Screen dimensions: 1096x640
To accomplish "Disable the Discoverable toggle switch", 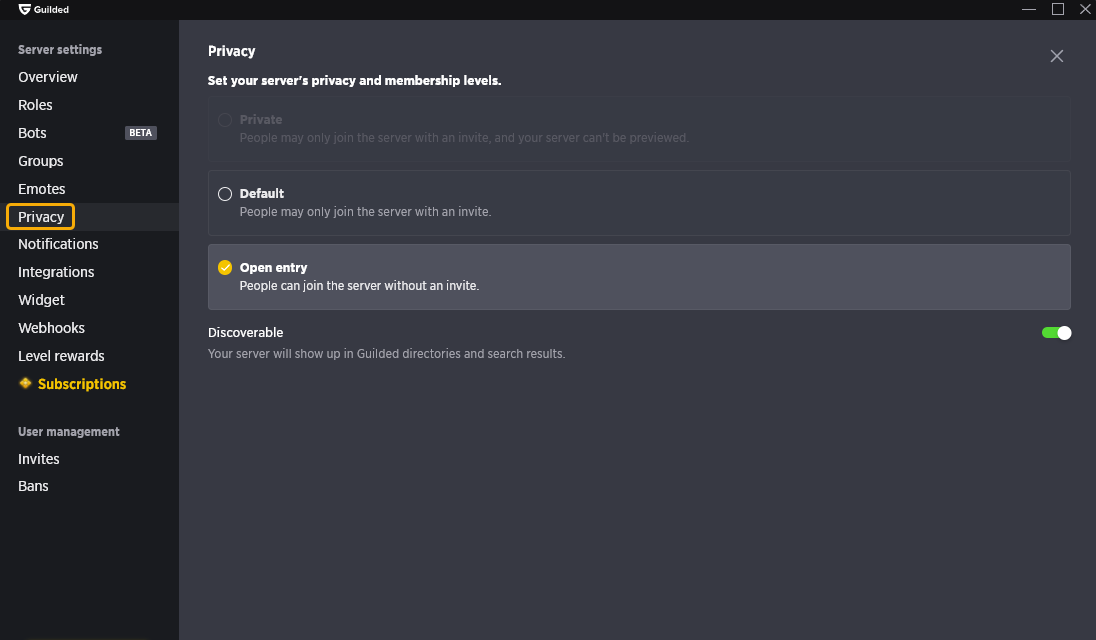I will point(1056,333).
